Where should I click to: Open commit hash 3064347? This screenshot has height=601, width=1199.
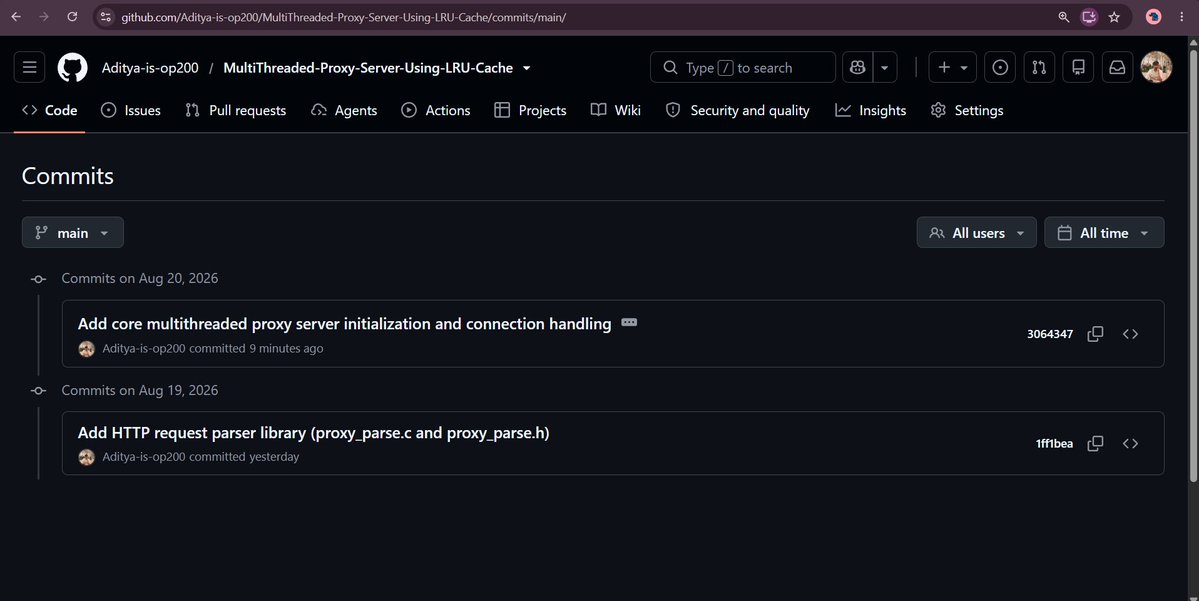point(1050,334)
